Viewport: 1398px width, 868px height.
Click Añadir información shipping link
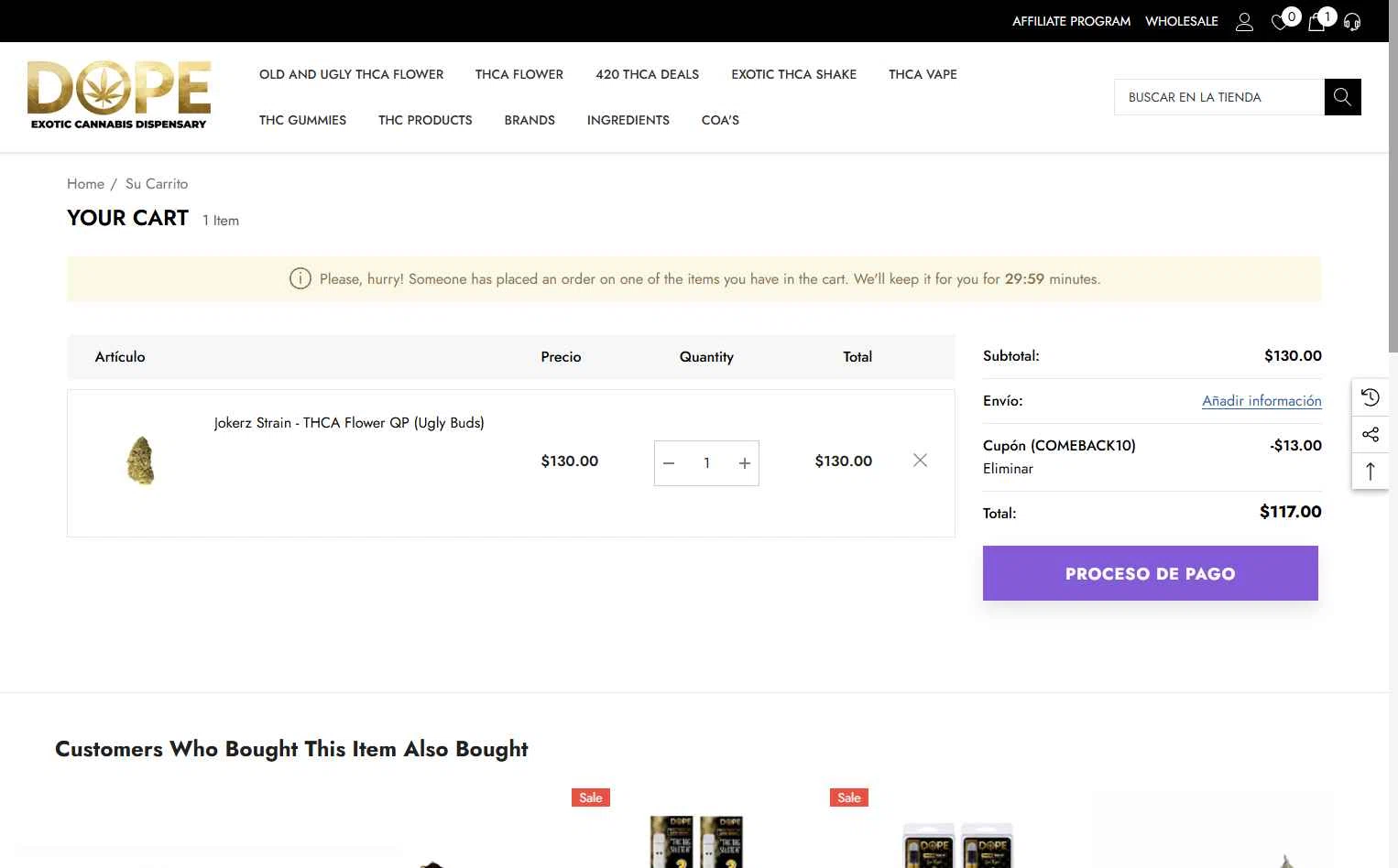click(x=1261, y=401)
